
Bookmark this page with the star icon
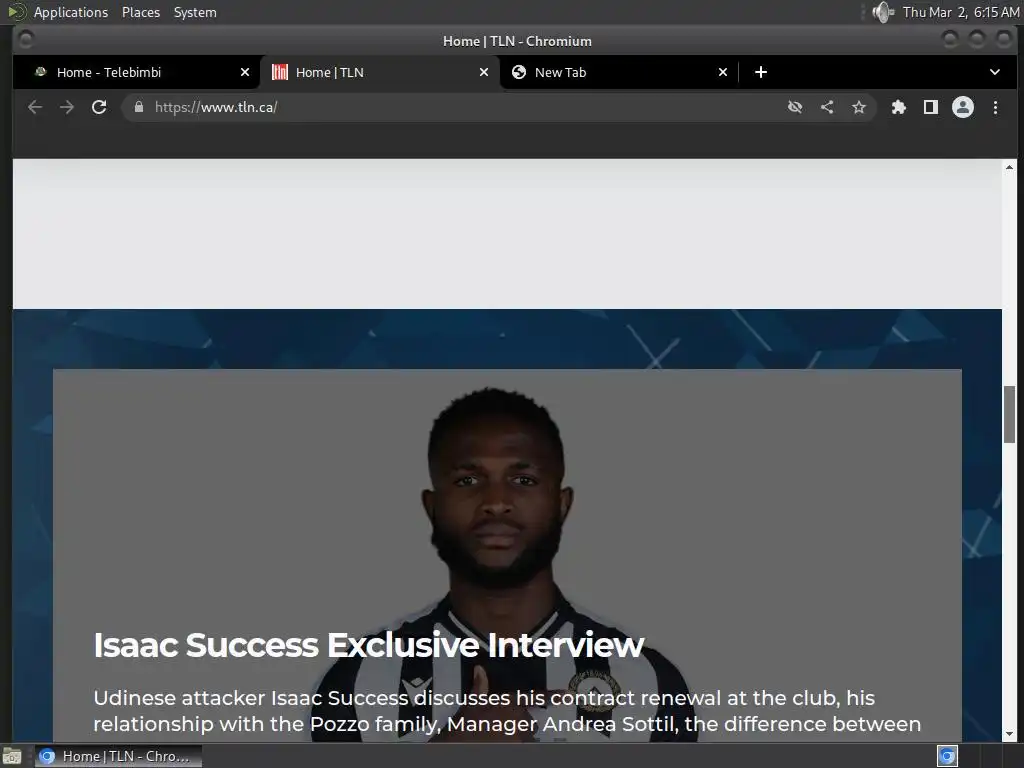pos(859,107)
